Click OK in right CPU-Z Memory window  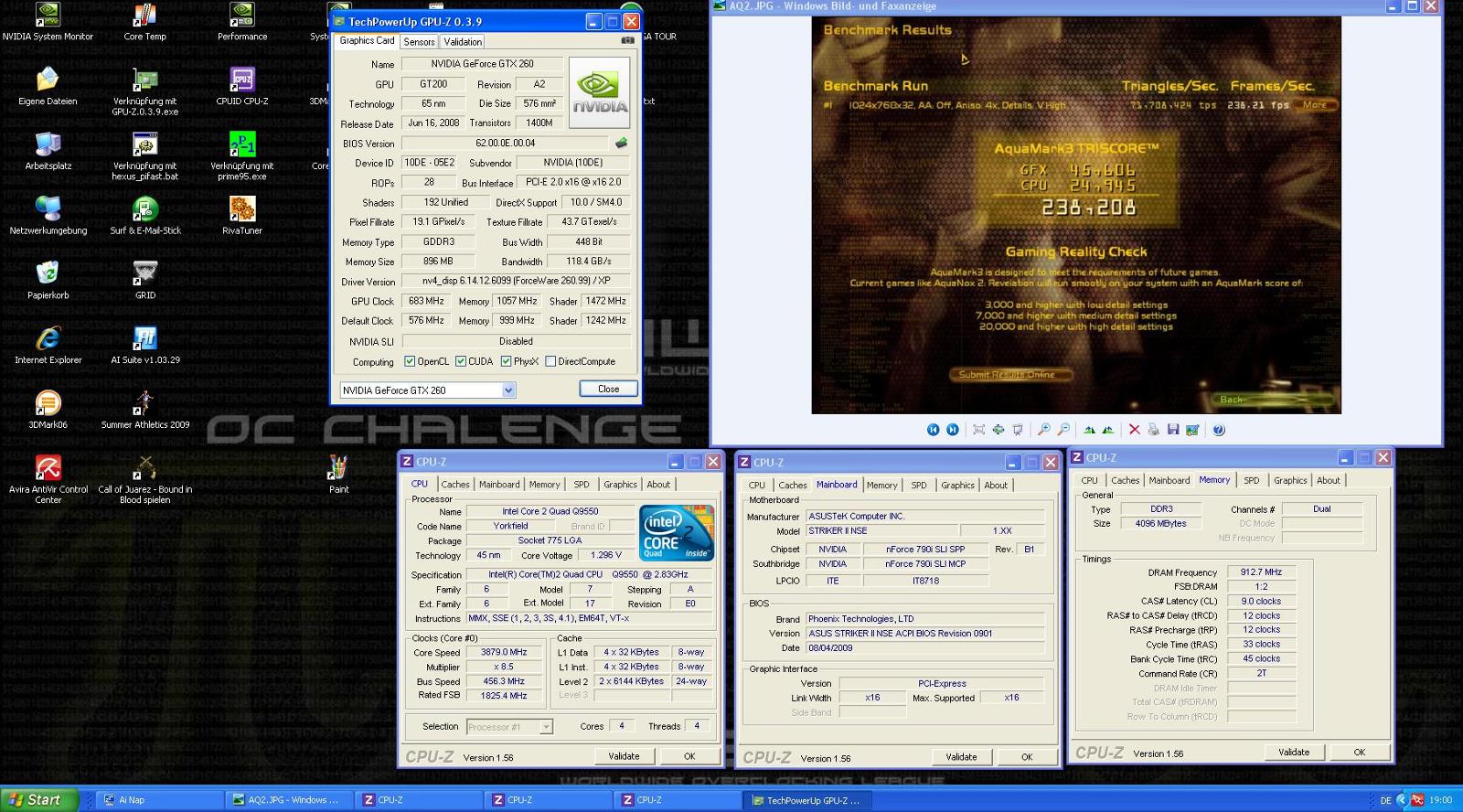click(1360, 753)
